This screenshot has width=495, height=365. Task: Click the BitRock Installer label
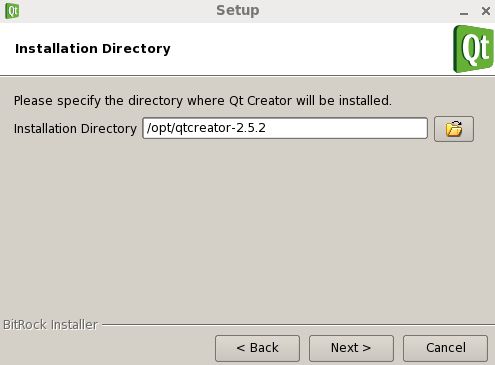coord(50,325)
